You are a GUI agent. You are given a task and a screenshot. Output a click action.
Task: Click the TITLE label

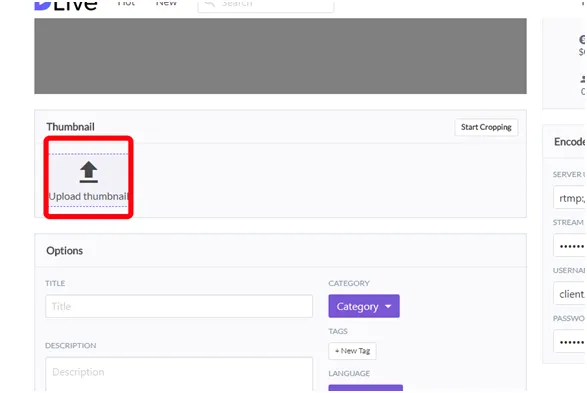tap(55, 283)
